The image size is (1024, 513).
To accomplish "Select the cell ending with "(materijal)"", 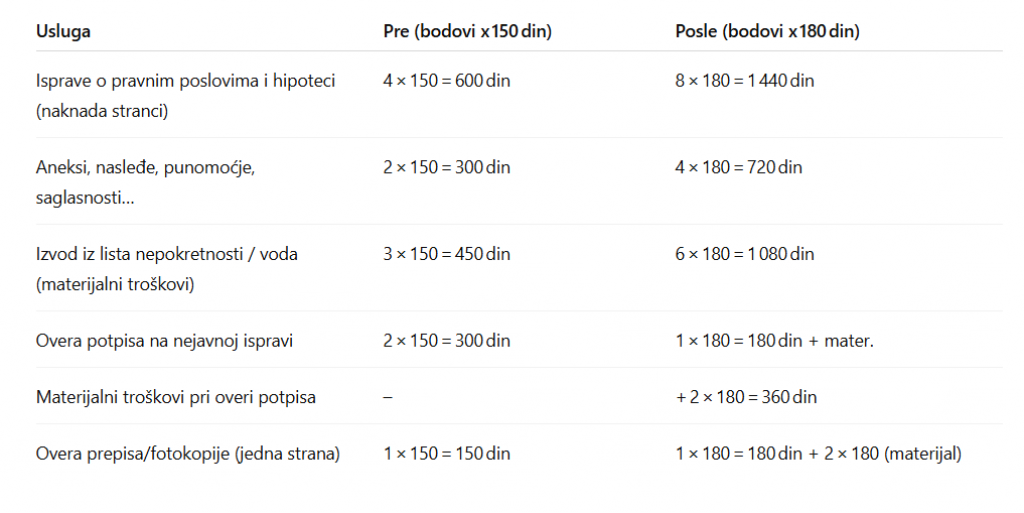I will (818, 454).
